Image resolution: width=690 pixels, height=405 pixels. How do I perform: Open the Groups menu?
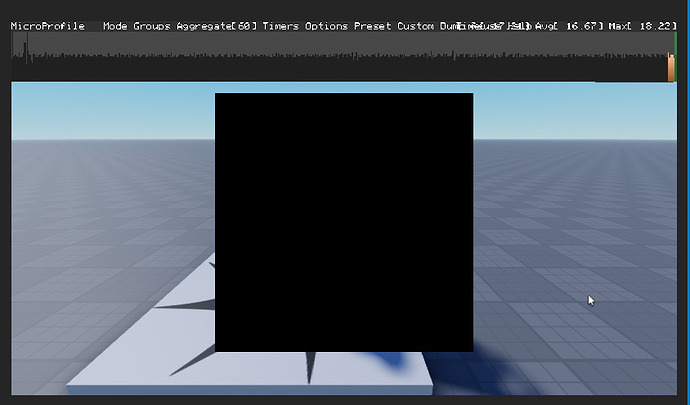click(x=152, y=26)
